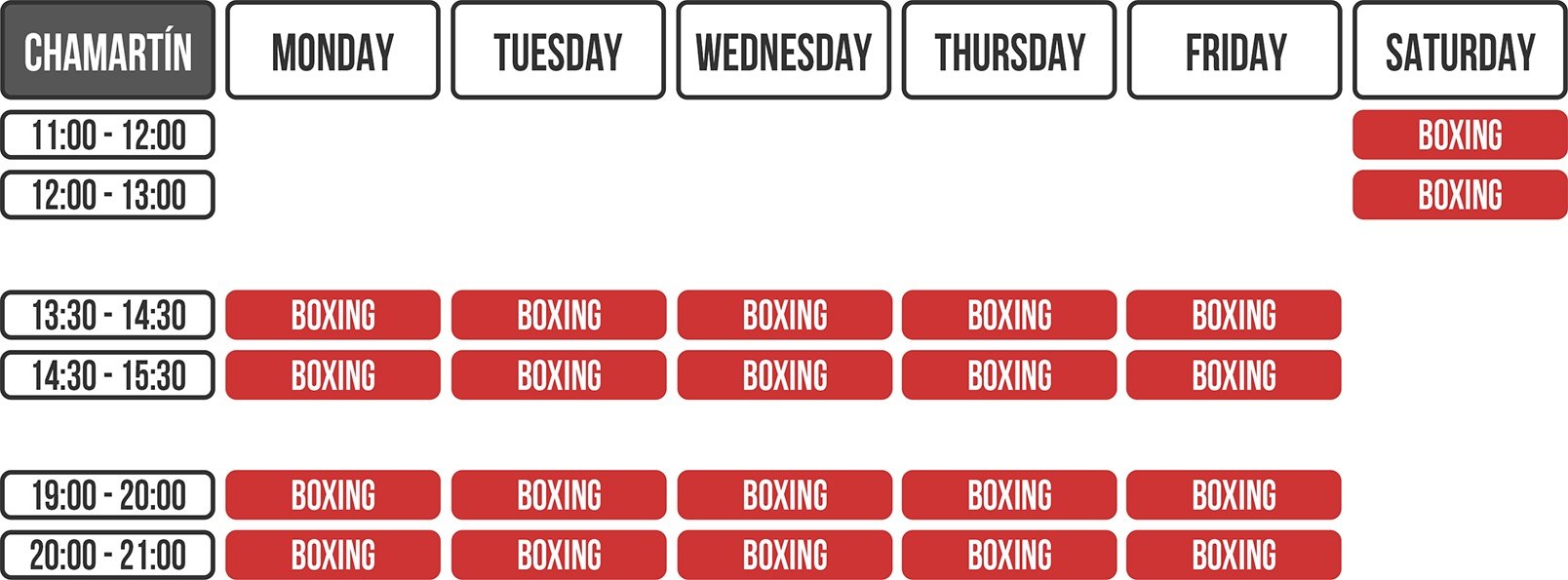
Task: Click the 13:30 - 14:30 time slot
Action: click(107, 315)
